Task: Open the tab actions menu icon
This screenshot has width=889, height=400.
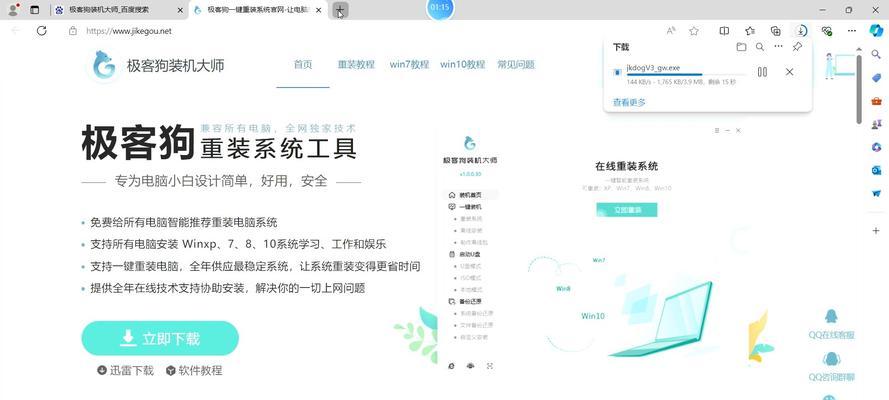Action: click(x=35, y=10)
